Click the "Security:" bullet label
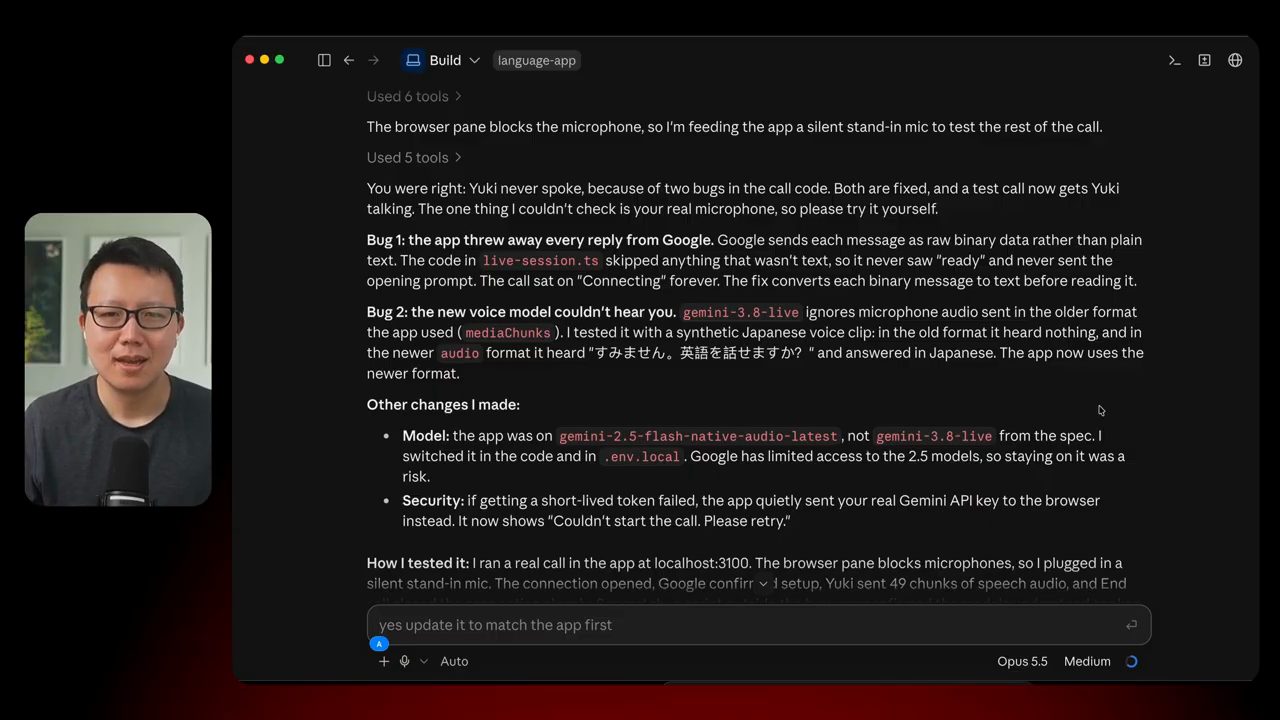The image size is (1280, 720). 433,500
